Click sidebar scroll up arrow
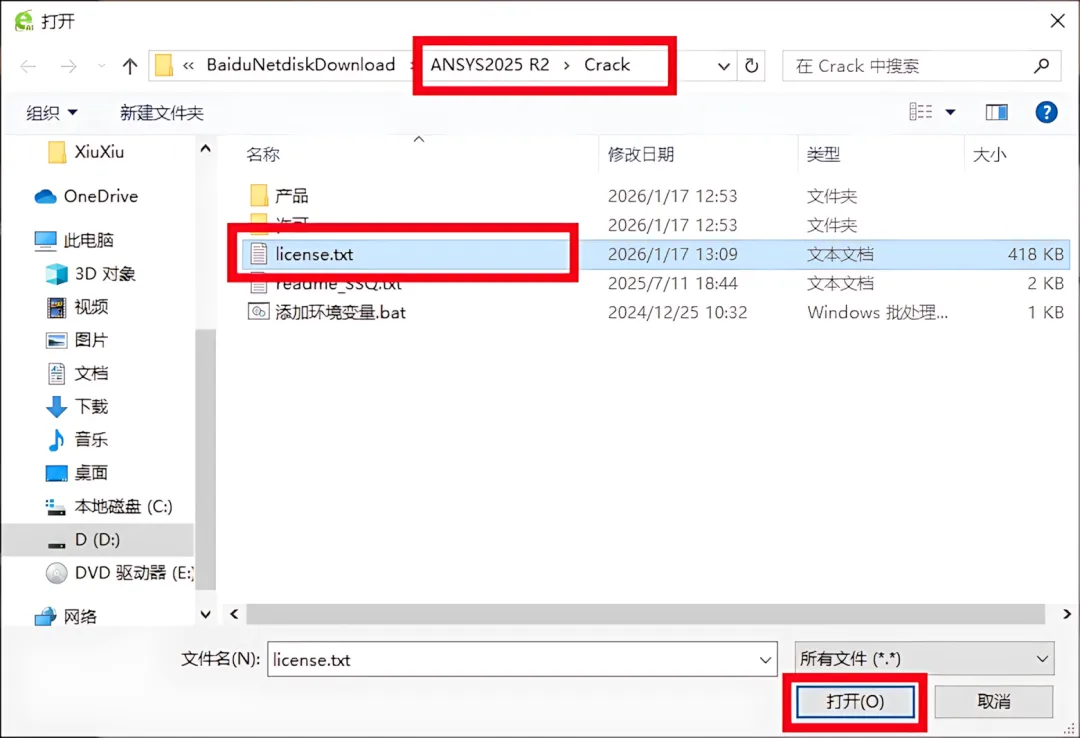This screenshot has width=1080, height=738. (205, 148)
